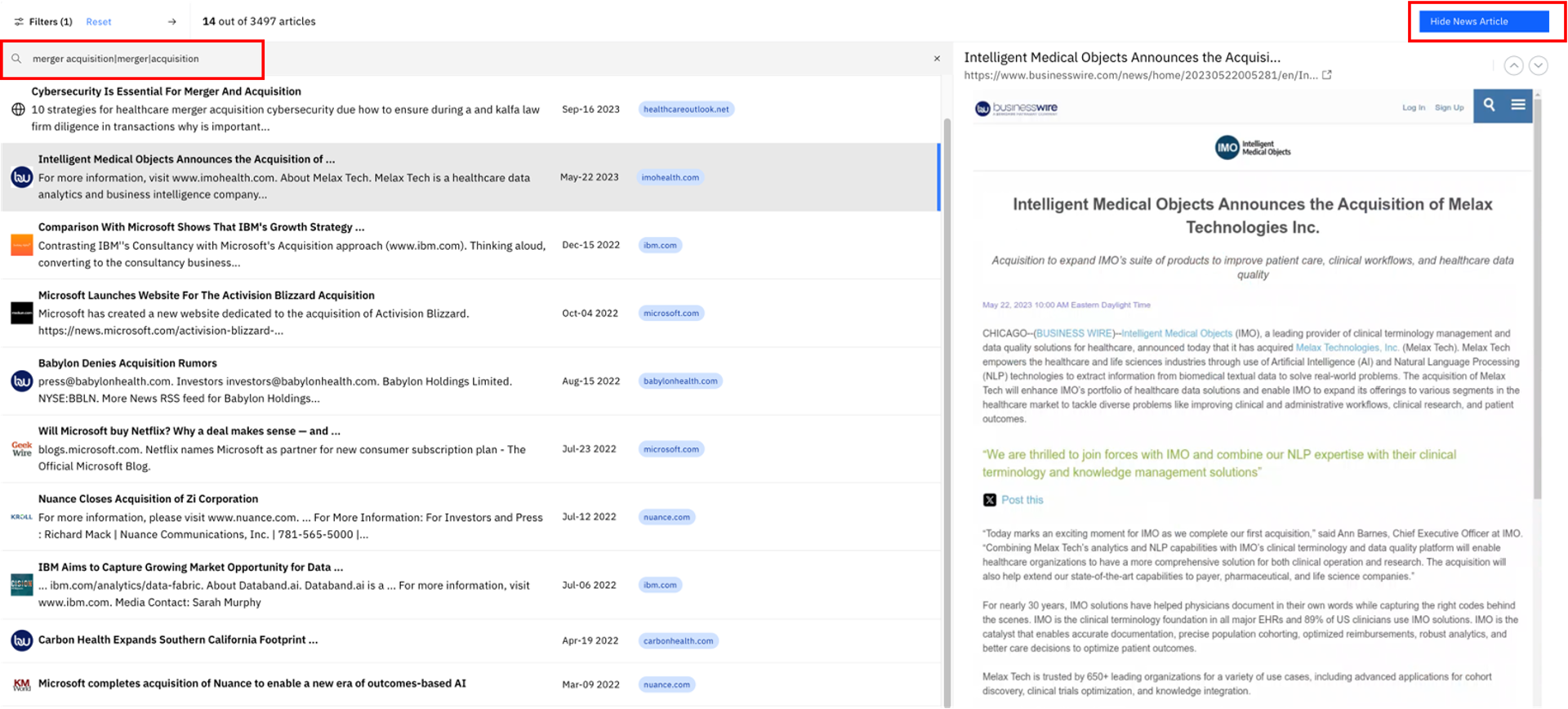Open Microsoft completes acquisition of Nuance article
The width and height of the screenshot is (1568, 709).
[x=252, y=684]
